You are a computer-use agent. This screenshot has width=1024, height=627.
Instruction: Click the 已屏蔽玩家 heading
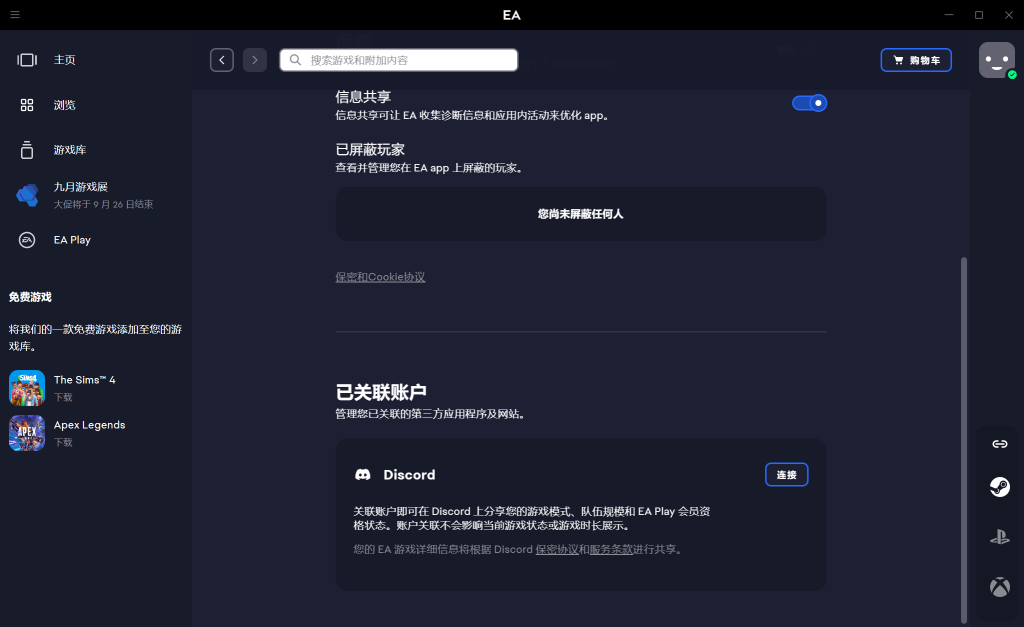[370, 150]
